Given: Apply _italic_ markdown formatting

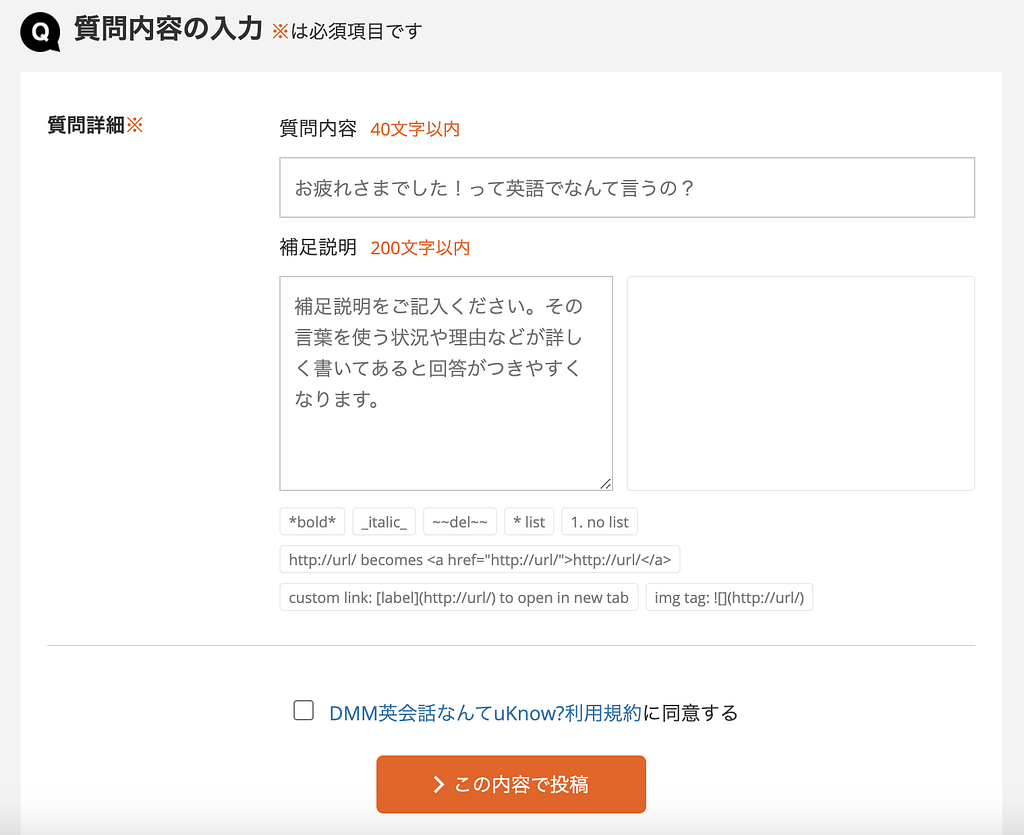Looking at the screenshot, I should point(384,522).
